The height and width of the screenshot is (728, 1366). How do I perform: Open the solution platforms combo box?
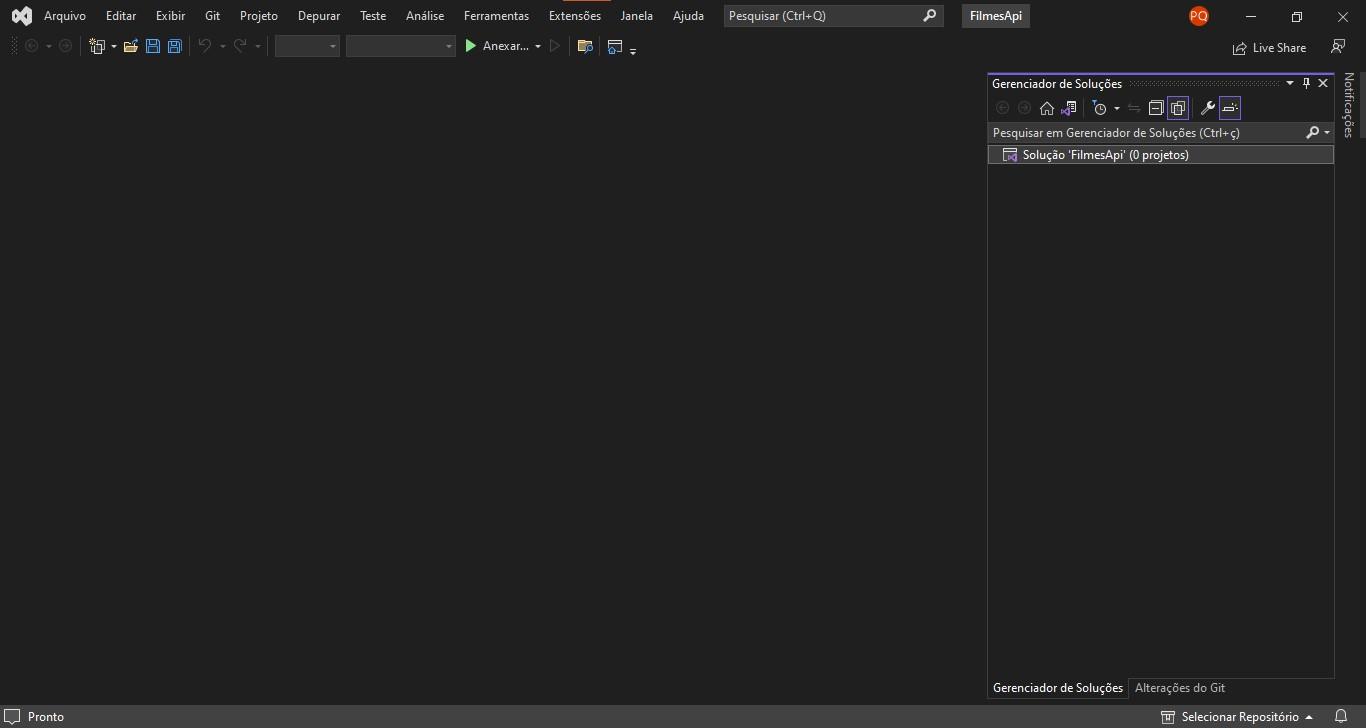tap(400, 46)
